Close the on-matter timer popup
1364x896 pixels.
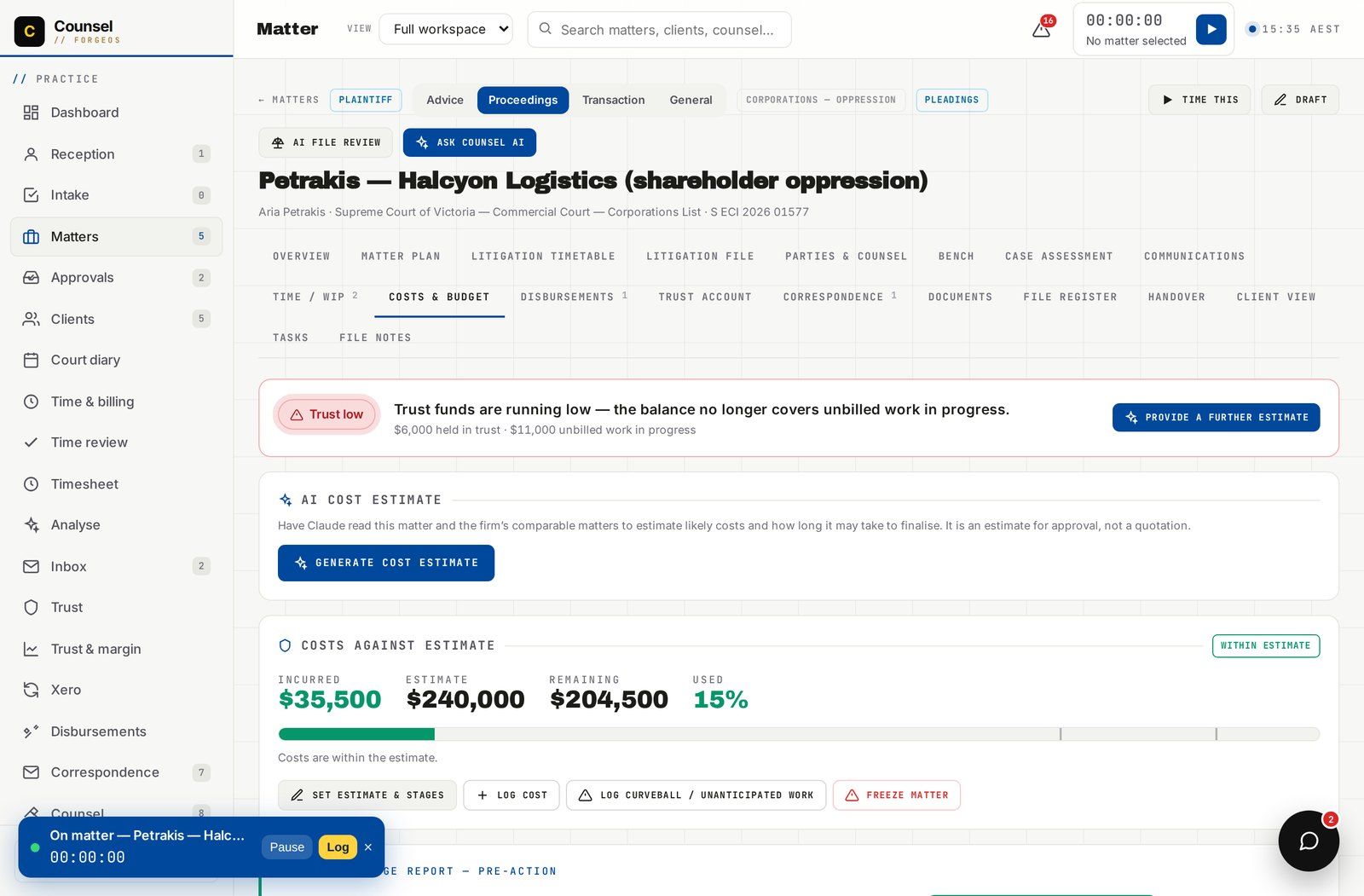[368, 847]
